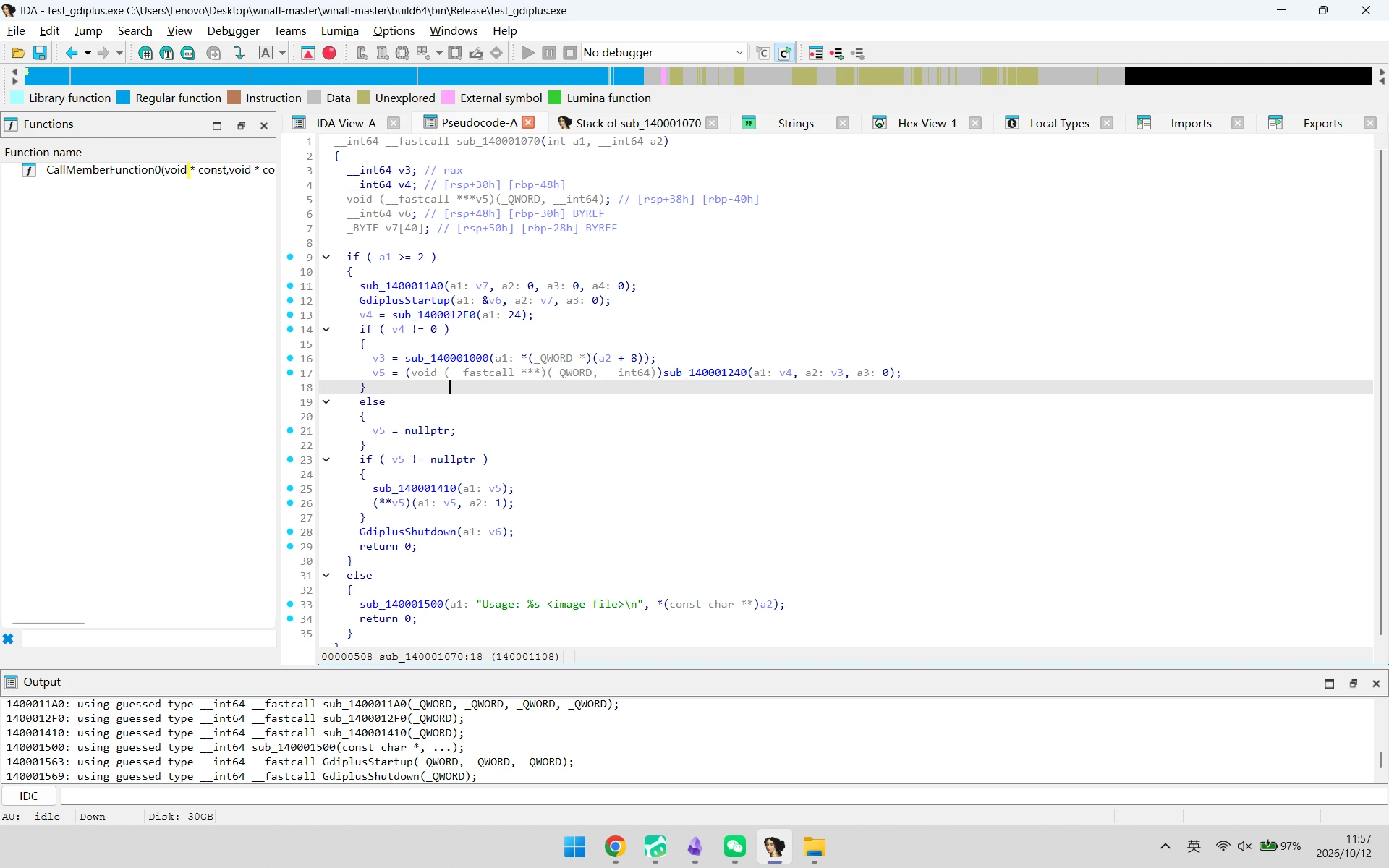Screen dimensions: 1389x868
Task: Click the Output panel icon
Action: pyautogui.click(x=11, y=682)
